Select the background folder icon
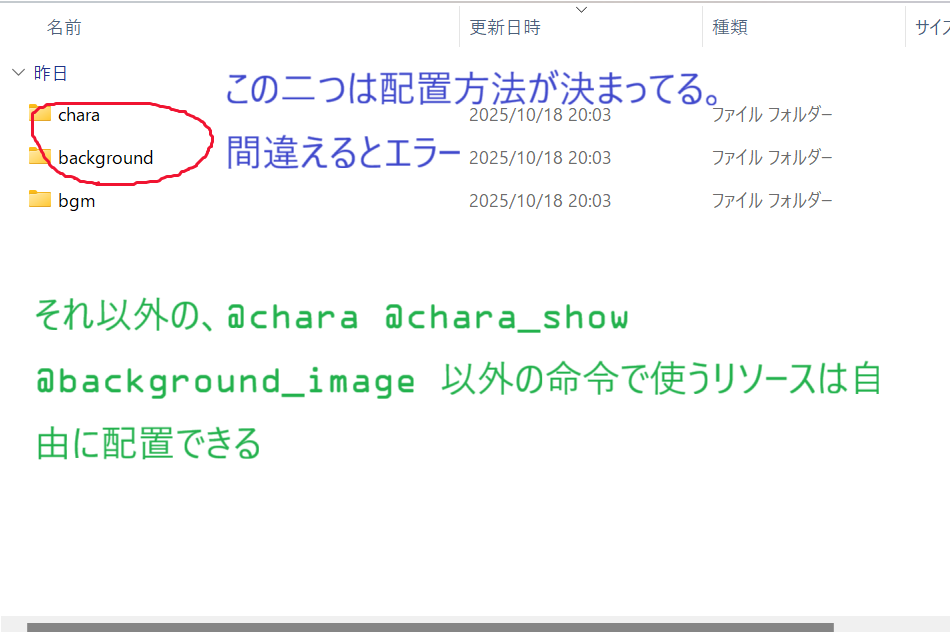The image size is (950, 632). 40,157
